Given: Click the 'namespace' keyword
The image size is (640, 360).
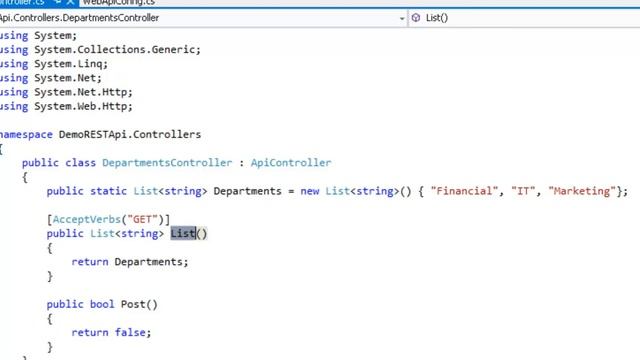Looking at the screenshot, I should tap(26, 135).
